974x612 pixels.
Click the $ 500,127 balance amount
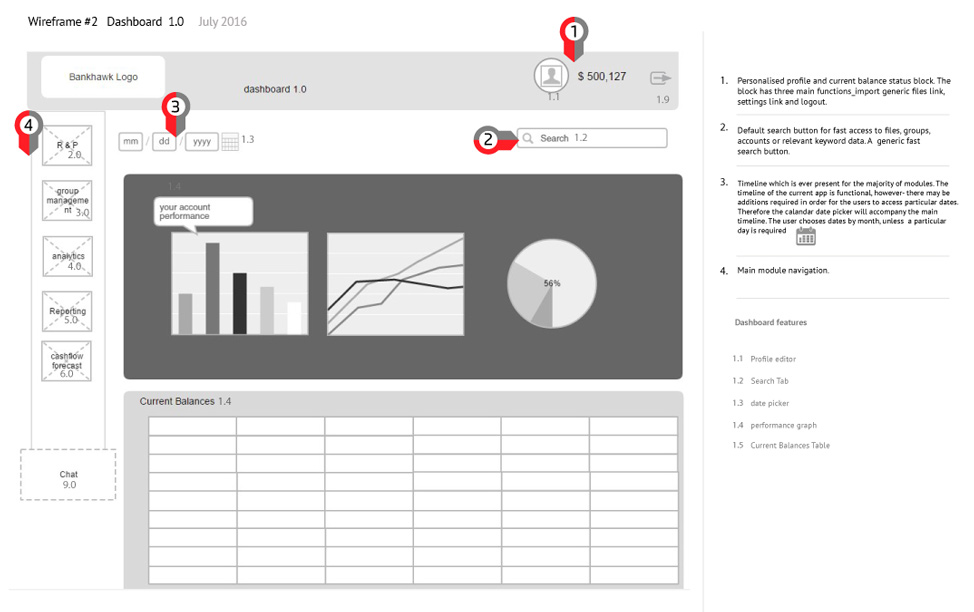[x=602, y=76]
